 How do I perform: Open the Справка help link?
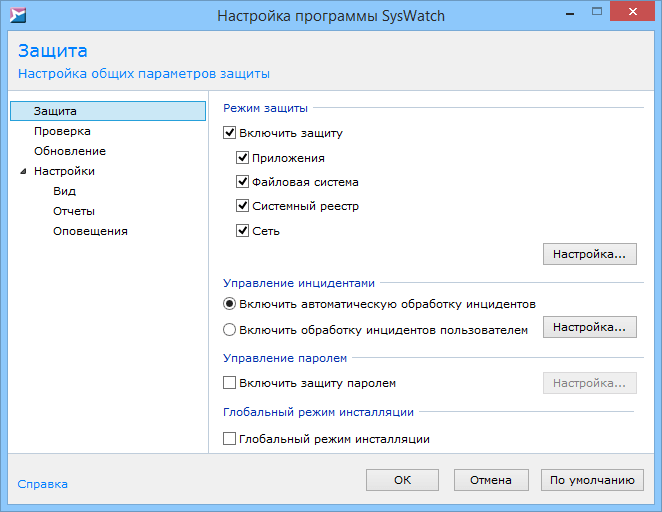(x=43, y=484)
